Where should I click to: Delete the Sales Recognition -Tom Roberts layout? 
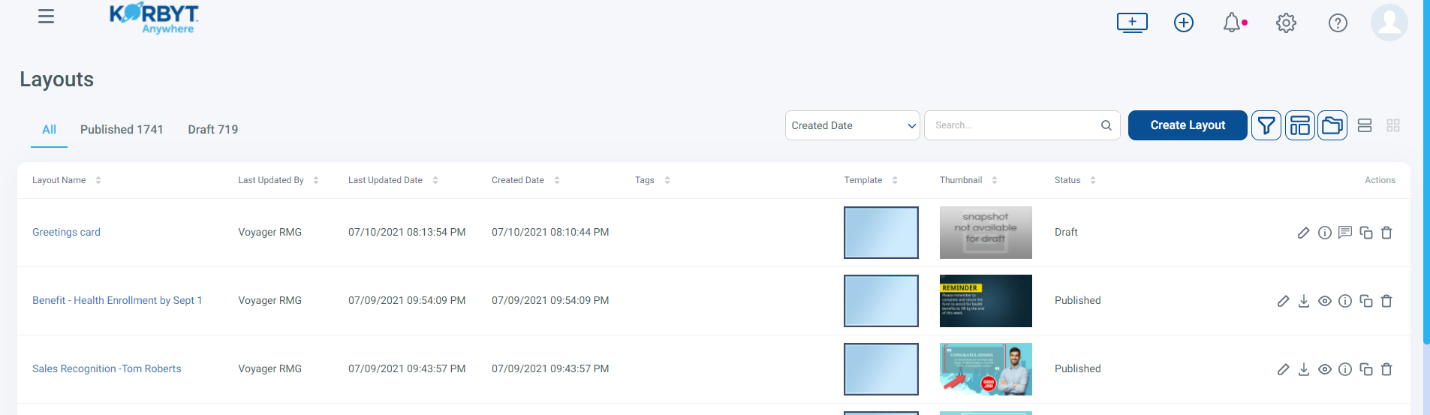point(1386,369)
